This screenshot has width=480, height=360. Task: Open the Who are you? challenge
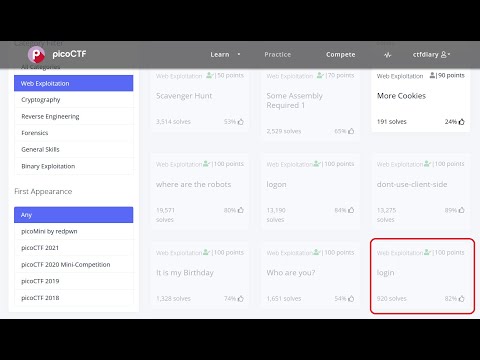coord(310,276)
